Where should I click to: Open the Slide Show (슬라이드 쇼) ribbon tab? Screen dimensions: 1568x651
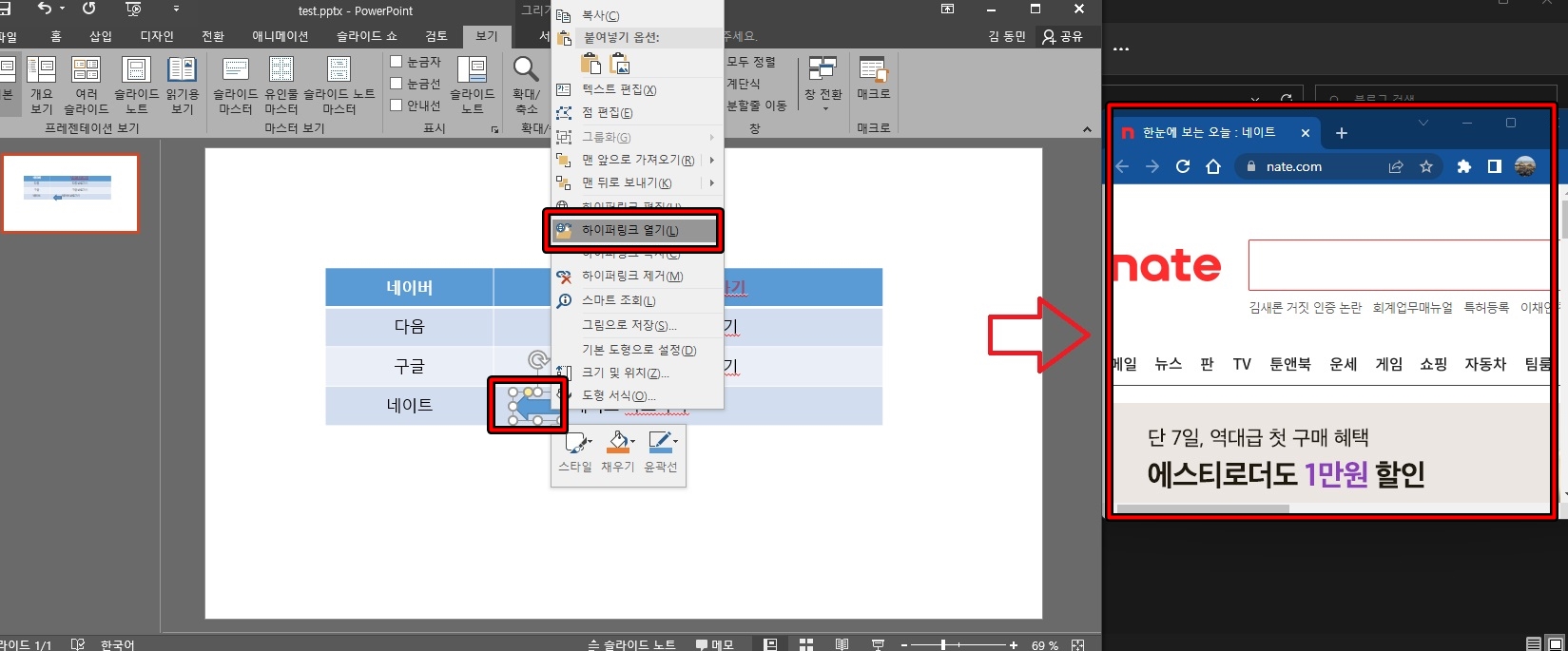point(367,36)
